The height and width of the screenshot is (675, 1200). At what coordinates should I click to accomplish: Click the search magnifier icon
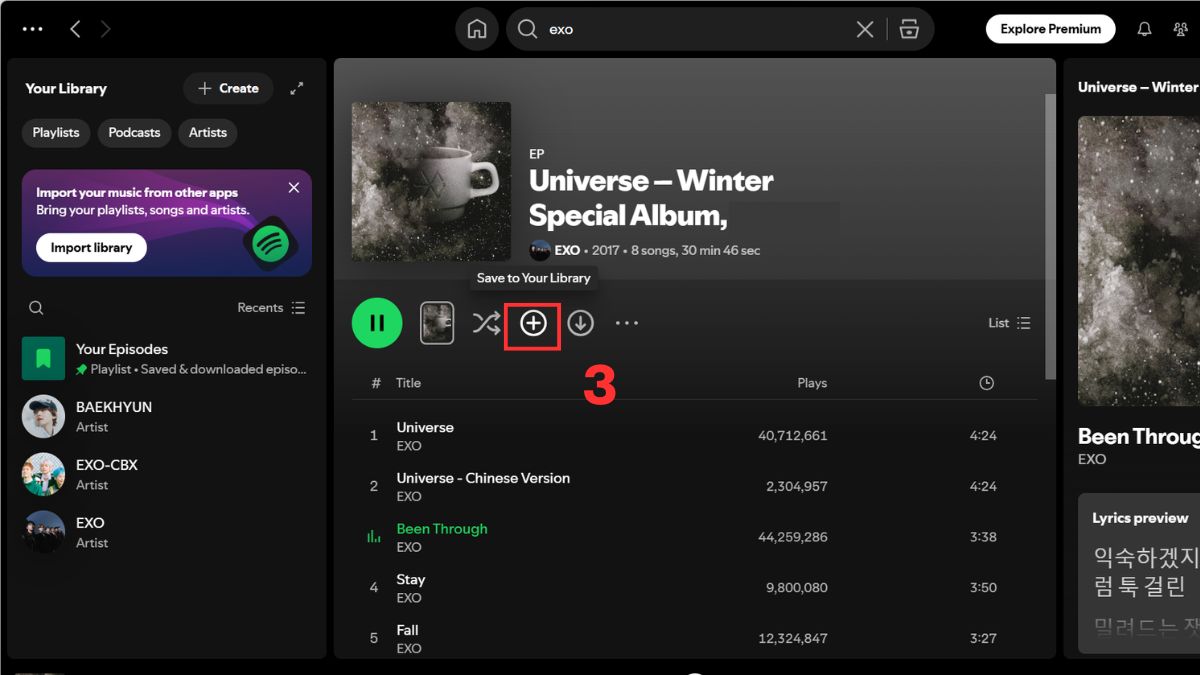tap(527, 29)
